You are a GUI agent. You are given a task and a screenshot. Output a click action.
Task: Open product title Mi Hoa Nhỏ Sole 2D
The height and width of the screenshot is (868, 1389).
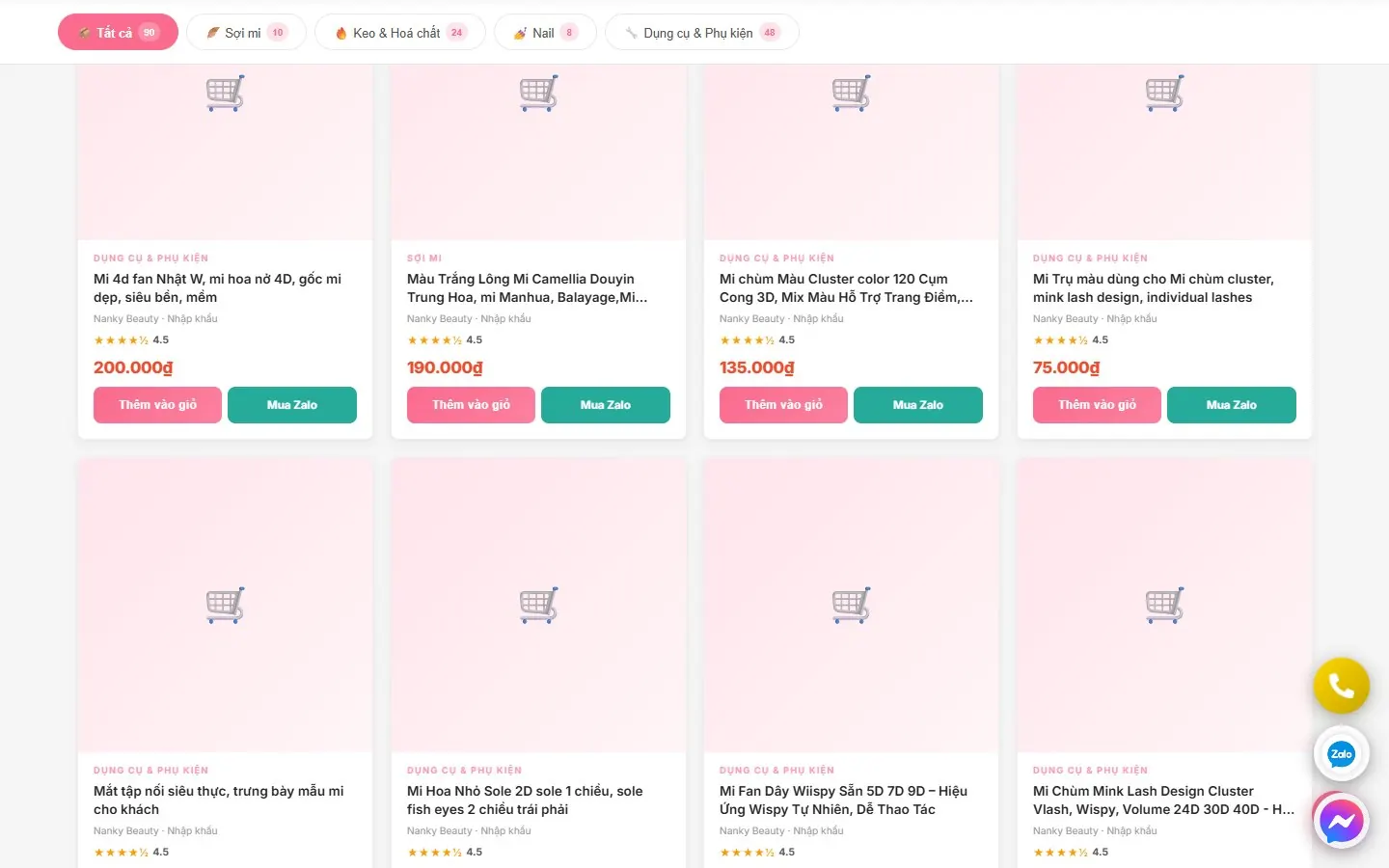525,800
